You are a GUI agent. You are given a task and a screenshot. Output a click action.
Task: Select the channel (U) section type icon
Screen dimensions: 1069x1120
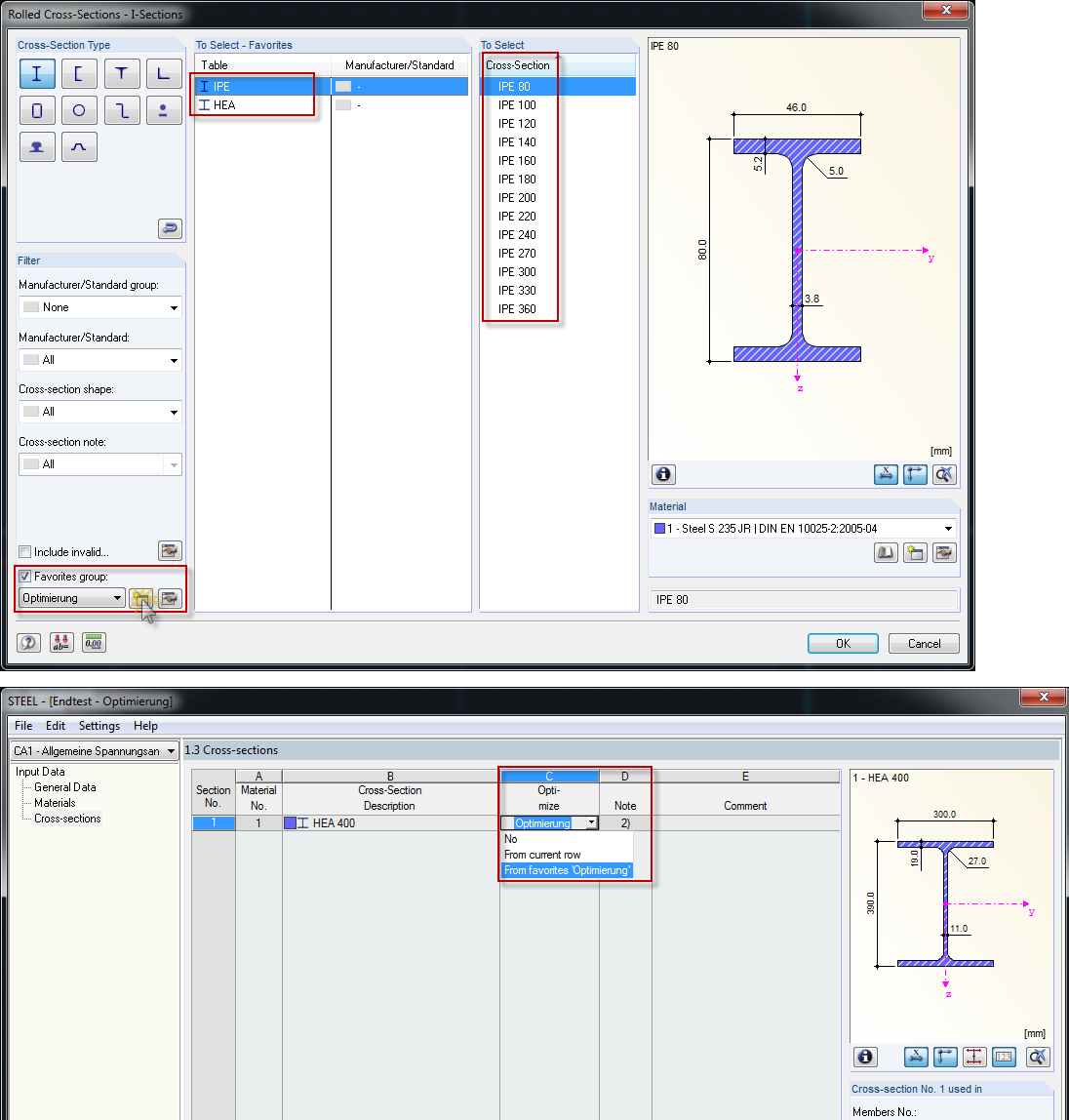pyautogui.click(x=79, y=73)
